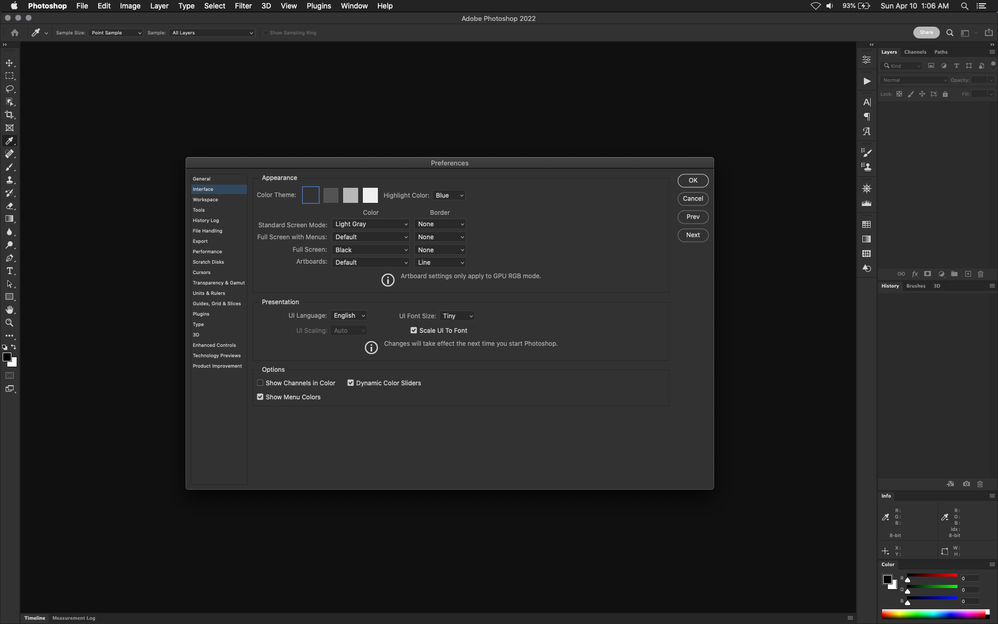Open the Filter menu
The height and width of the screenshot is (624, 998).
[243, 6]
